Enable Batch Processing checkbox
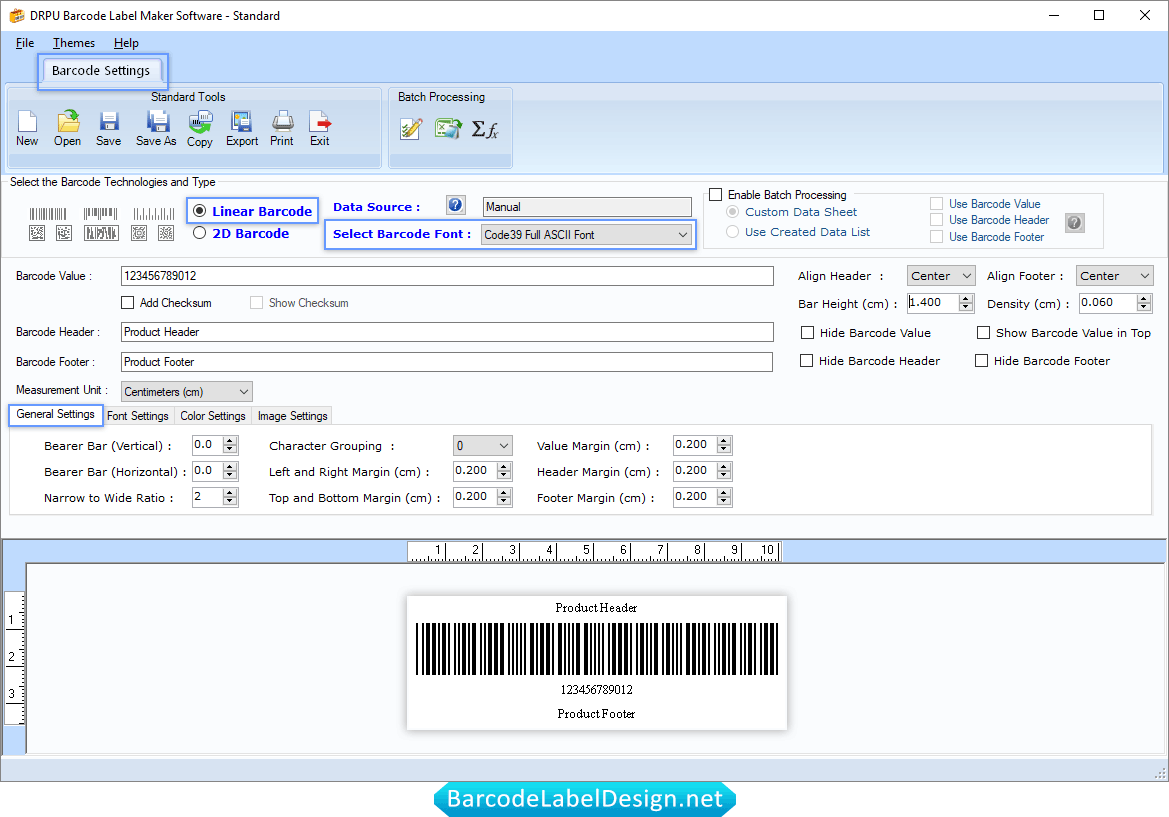This screenshot has height=817, width=1169. point(716,195)
